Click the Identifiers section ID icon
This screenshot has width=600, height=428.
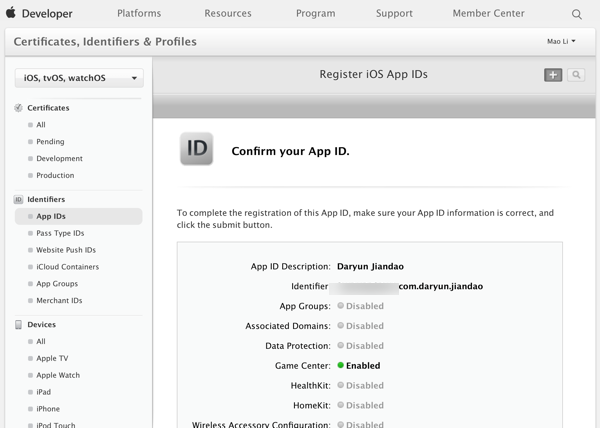coord(19,200)
